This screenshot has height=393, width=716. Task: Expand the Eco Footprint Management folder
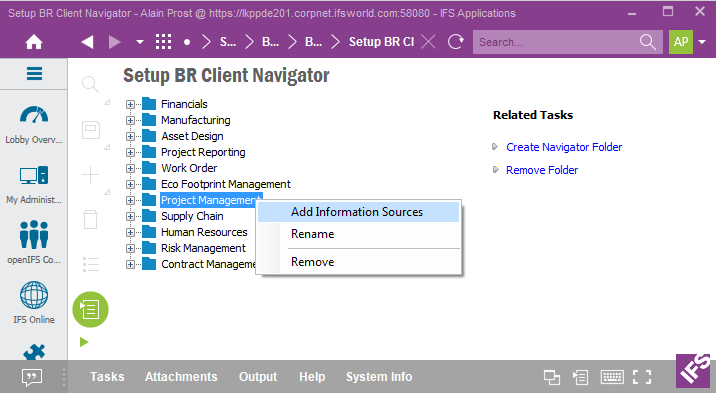[130, 184]
